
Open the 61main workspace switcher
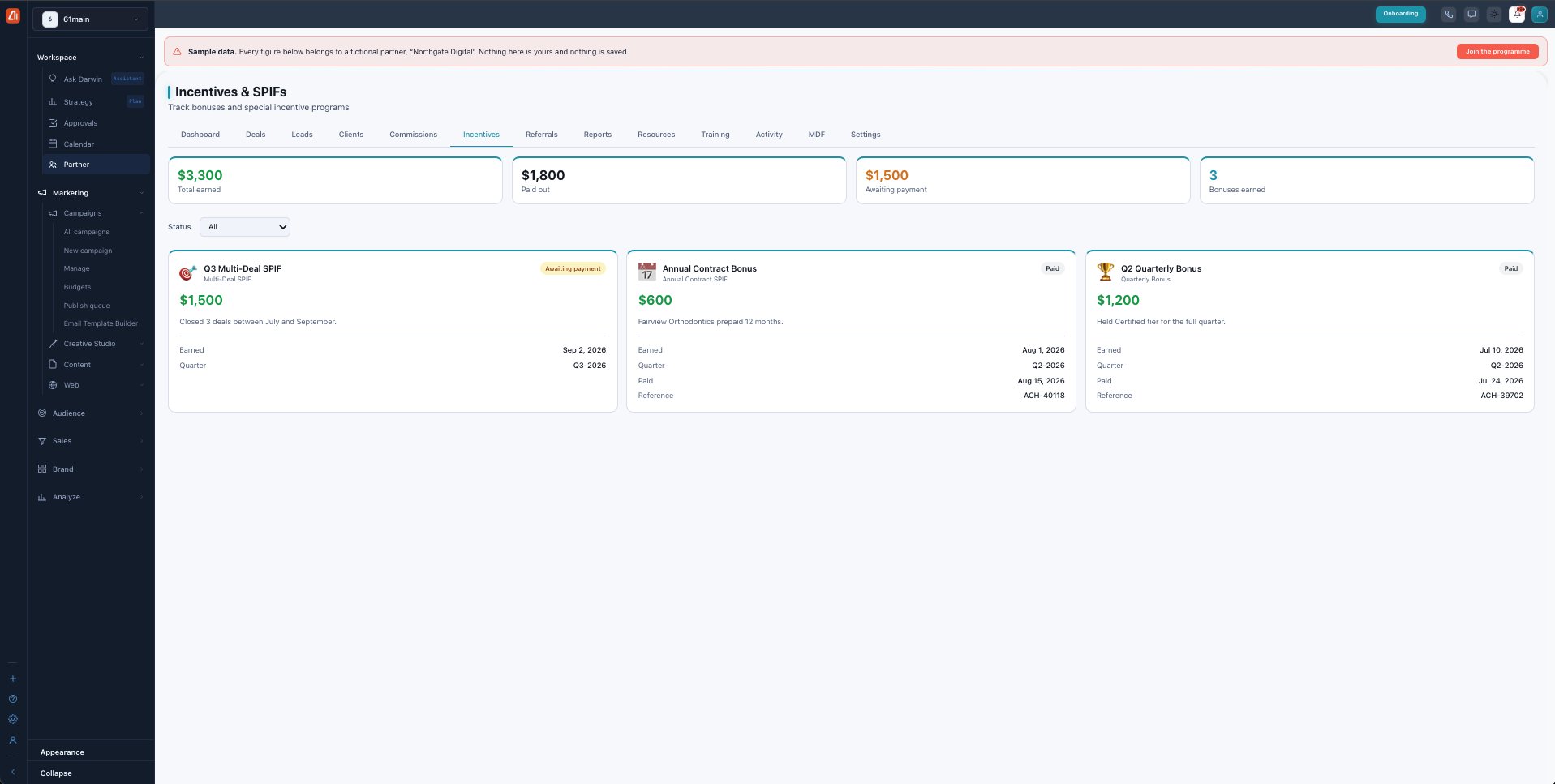(90, 19)
